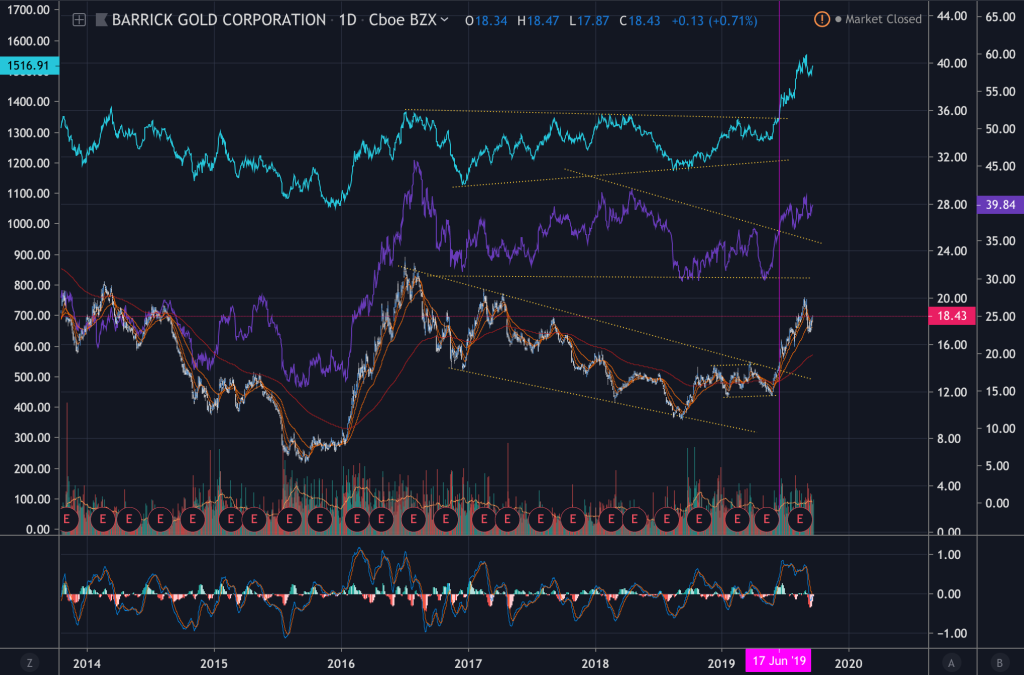Click the open value O18.34 in the legend
1024x675 pixels.
(486, 21)
